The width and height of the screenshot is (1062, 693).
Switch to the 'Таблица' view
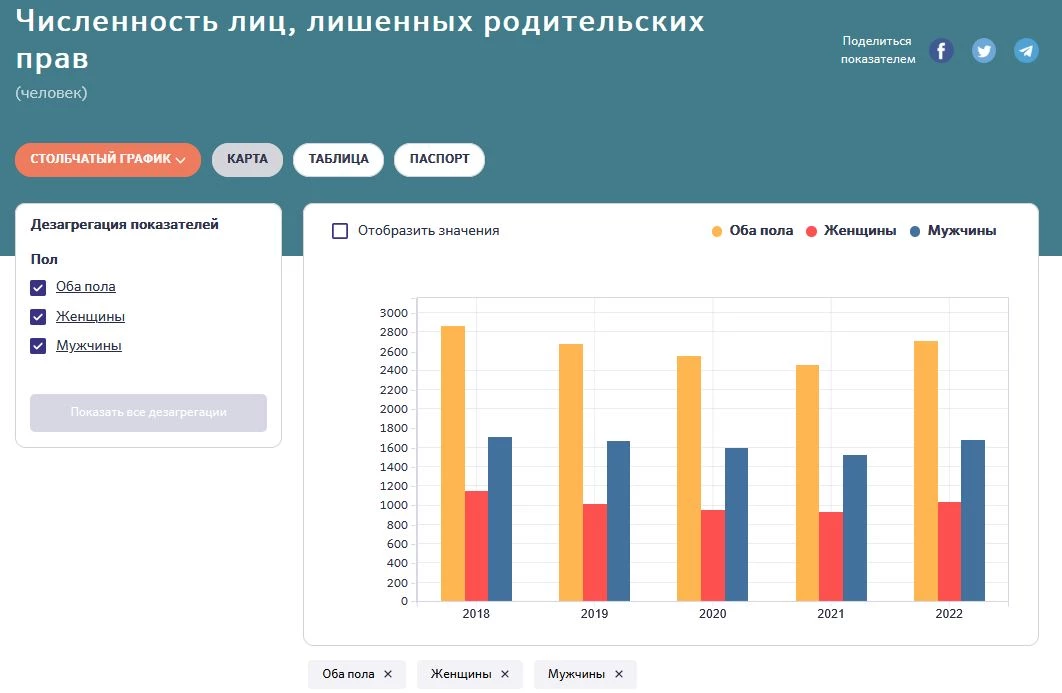339,159
